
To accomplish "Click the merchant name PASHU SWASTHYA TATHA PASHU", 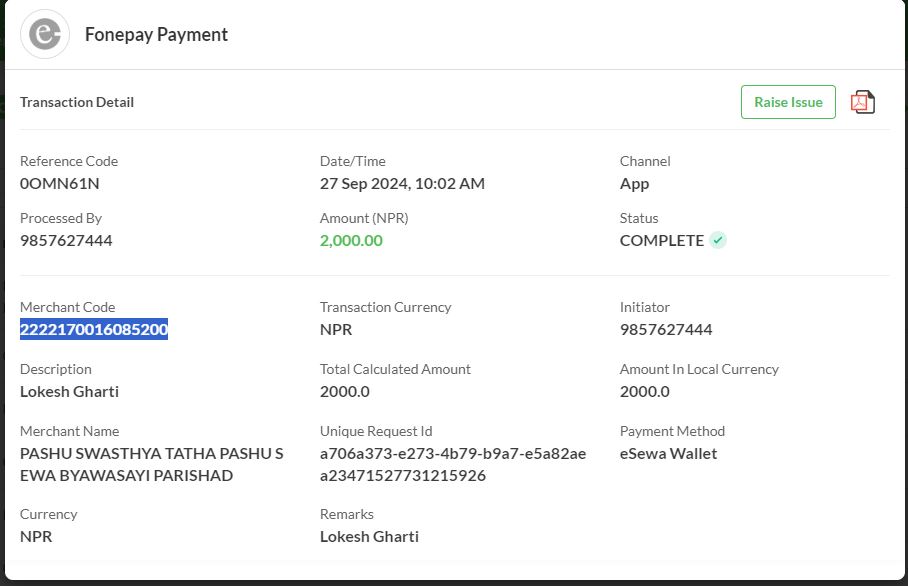I will click(x=152, y=464).
